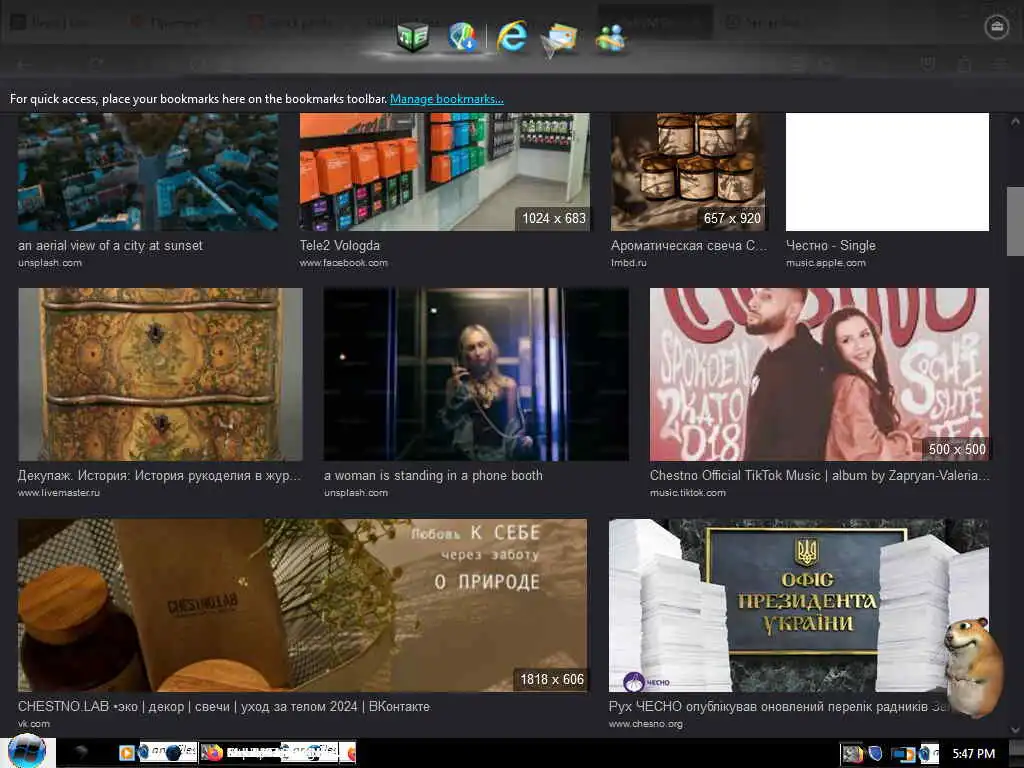The image size is (1024, 768).
Task: Launch Internet Explorer from the dock
Action: (511, 37)
